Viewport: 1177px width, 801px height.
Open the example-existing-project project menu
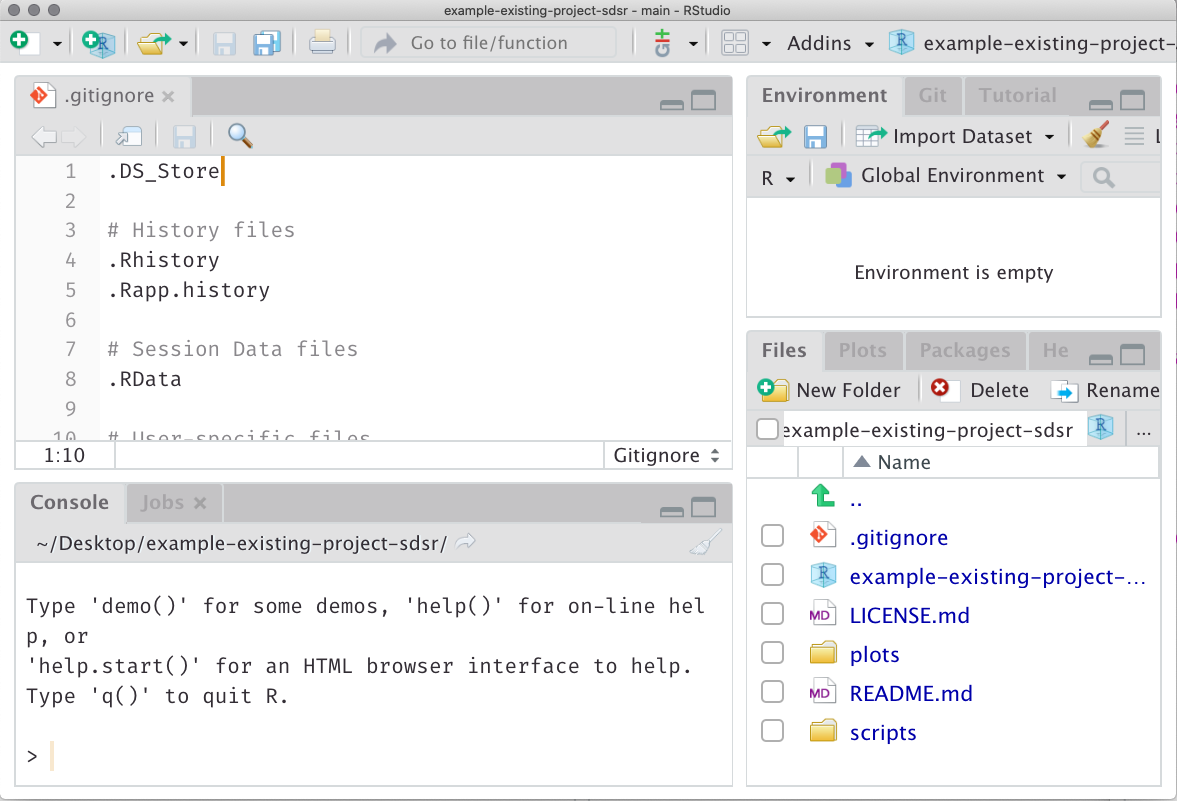coord(1031,43)
